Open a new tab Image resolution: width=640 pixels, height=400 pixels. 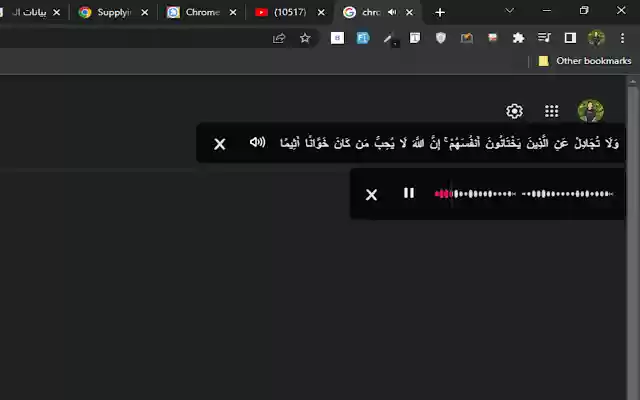(440, 13)
